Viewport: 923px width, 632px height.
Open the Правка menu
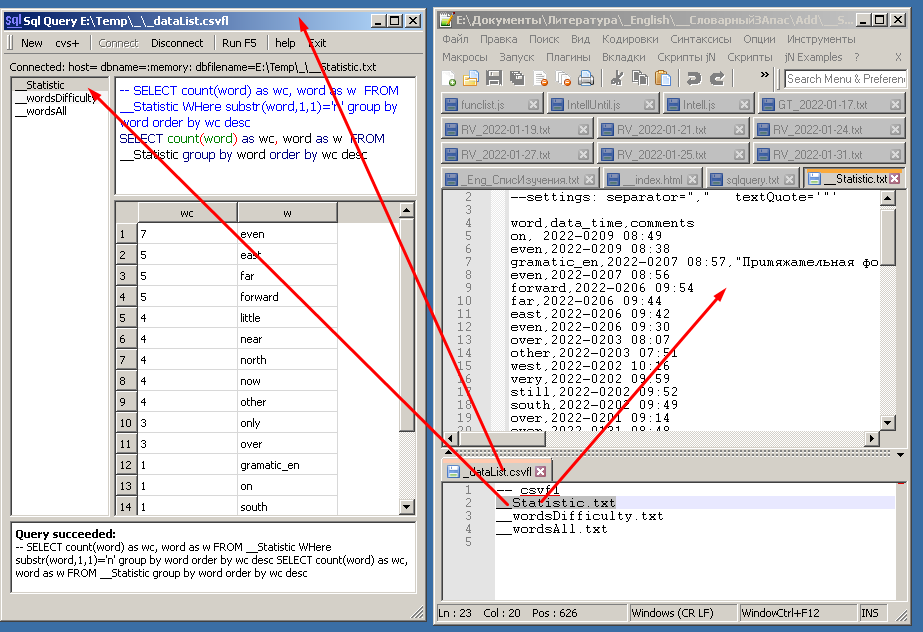click(x=499, y=39)
